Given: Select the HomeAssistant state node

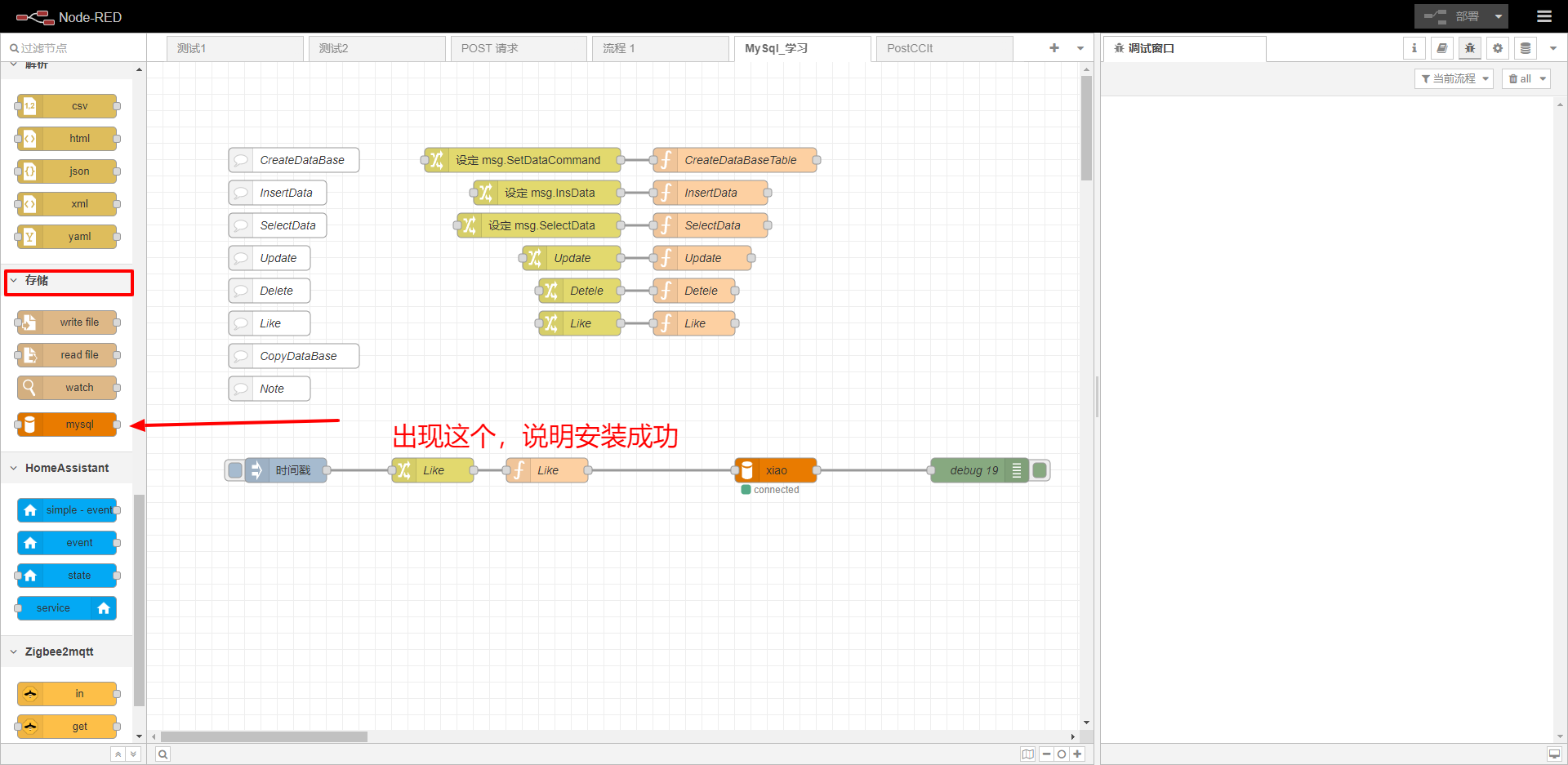Looking at the screenshot, I should click(x=67, y=576).
